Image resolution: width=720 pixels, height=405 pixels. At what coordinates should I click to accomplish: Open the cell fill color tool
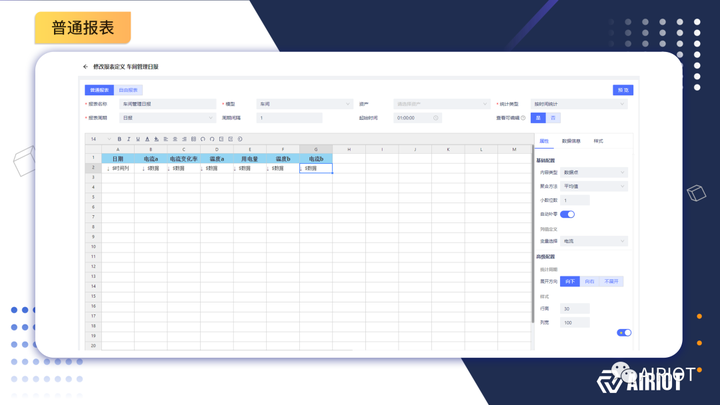click(157, 139)
